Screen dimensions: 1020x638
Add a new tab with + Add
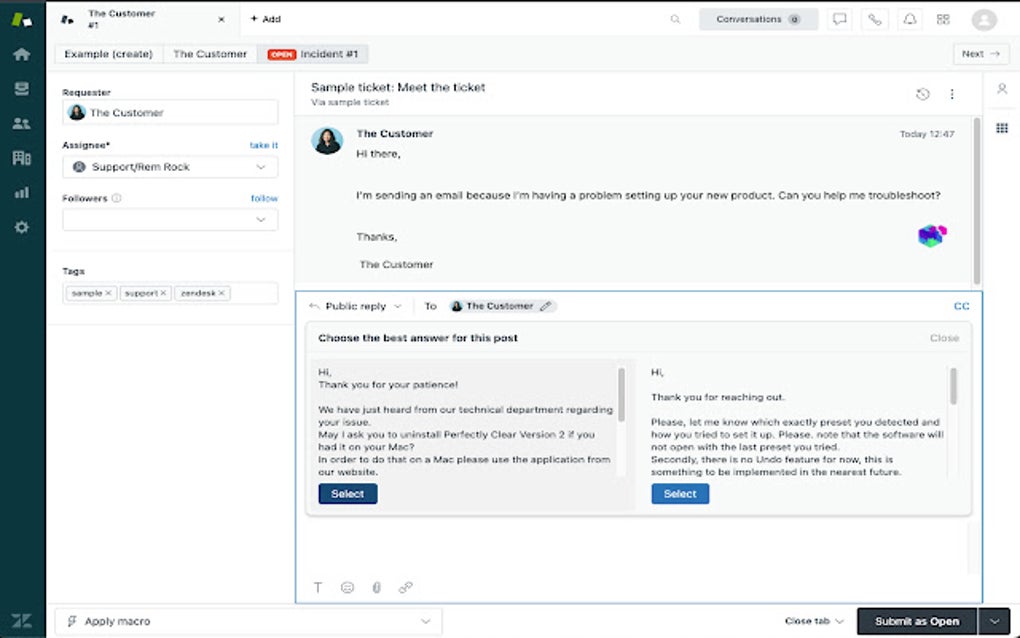coord(265,19)
